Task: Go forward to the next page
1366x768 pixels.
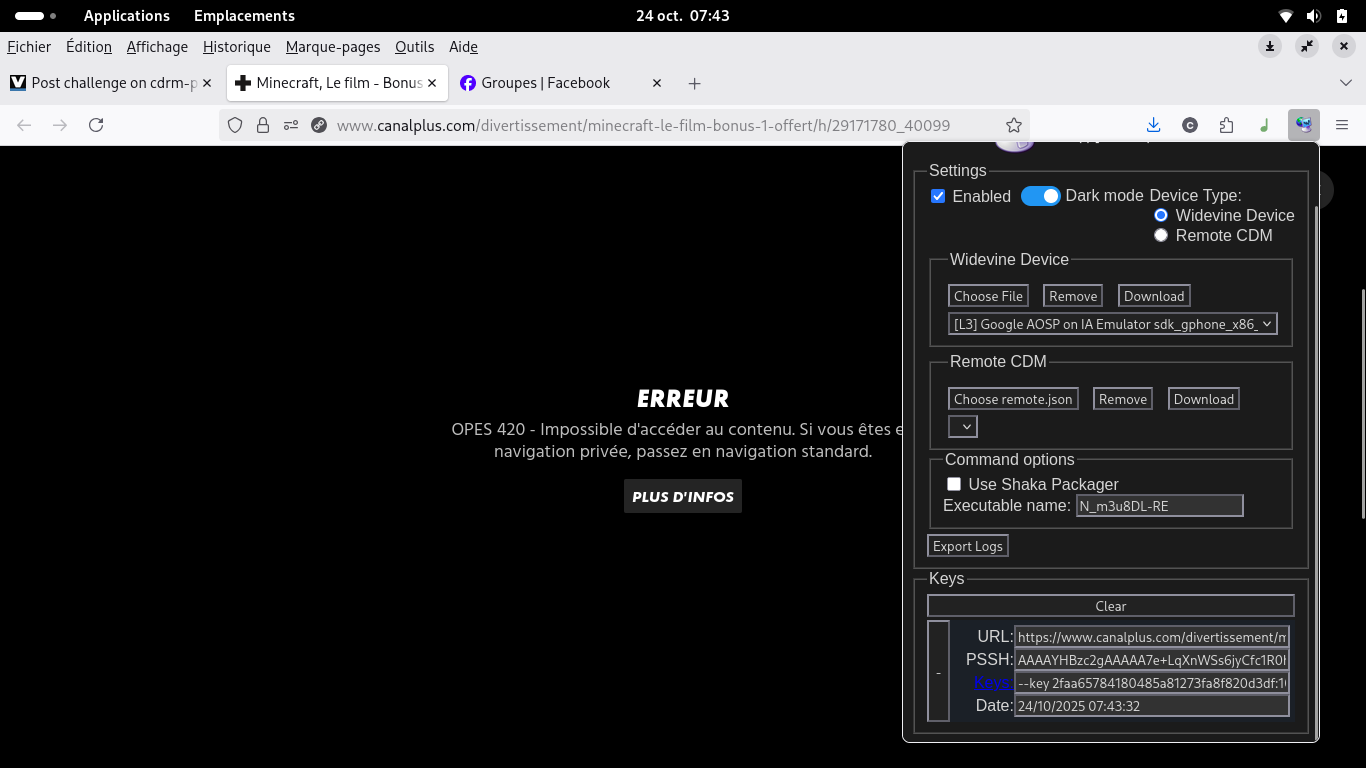Action: point(60,125)
